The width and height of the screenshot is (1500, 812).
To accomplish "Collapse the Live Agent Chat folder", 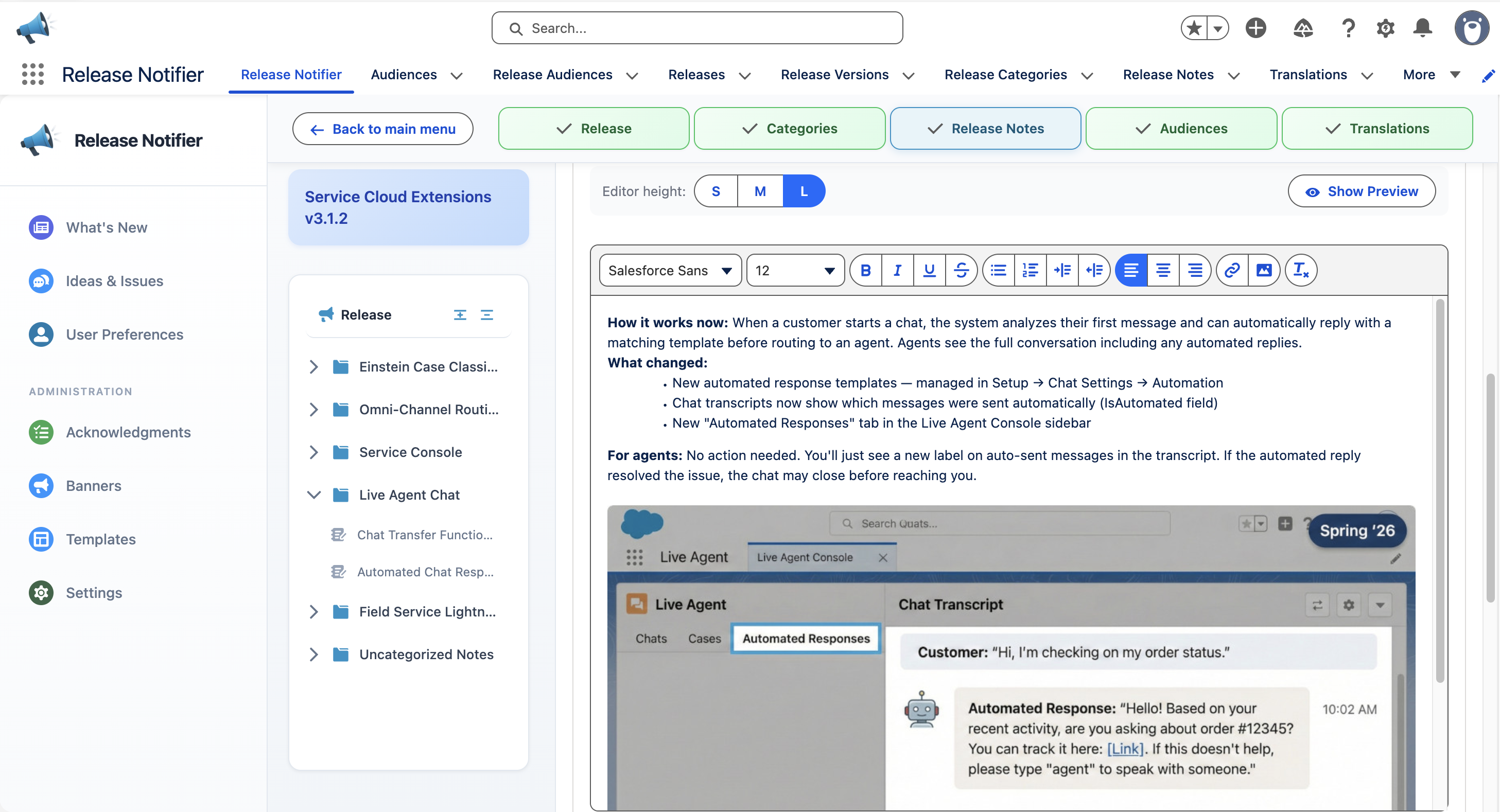I will point(315,494).
